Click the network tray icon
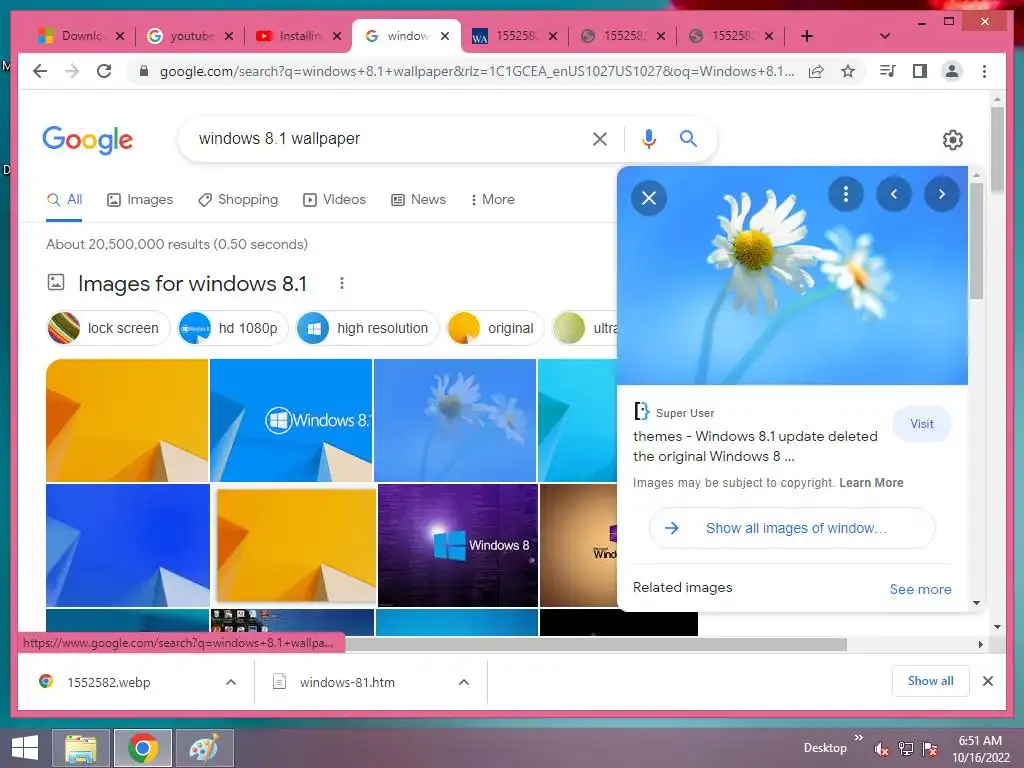The width and height of the screenshot is (1024, 768). pyautogui.click(x=906, y=749)
